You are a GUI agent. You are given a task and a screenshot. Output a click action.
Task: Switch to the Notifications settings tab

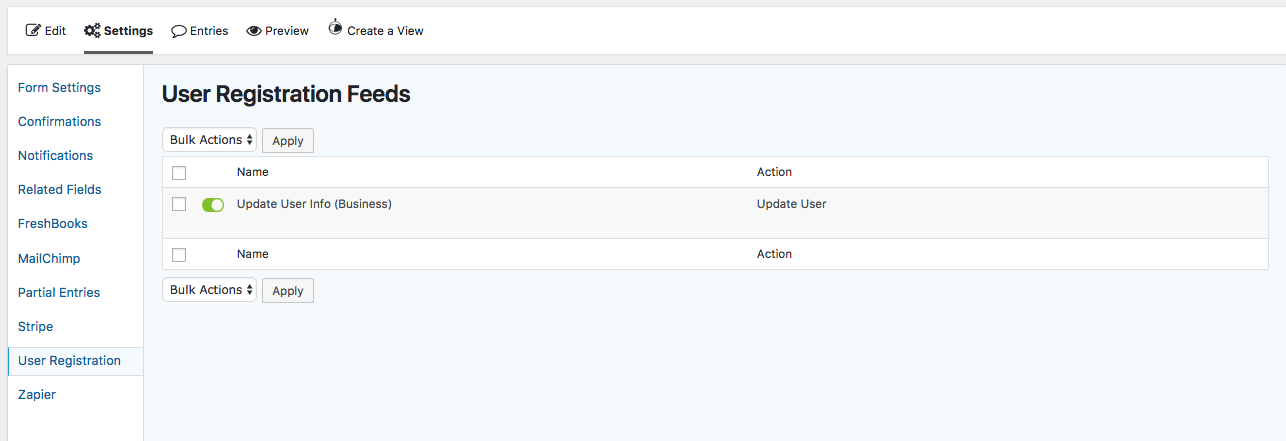click(55, 156)
